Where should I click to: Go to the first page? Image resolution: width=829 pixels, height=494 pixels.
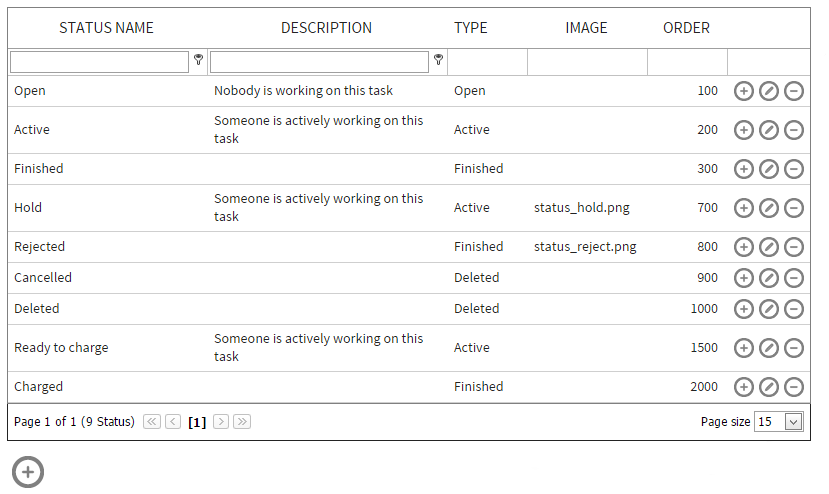[x=152, y=422]
